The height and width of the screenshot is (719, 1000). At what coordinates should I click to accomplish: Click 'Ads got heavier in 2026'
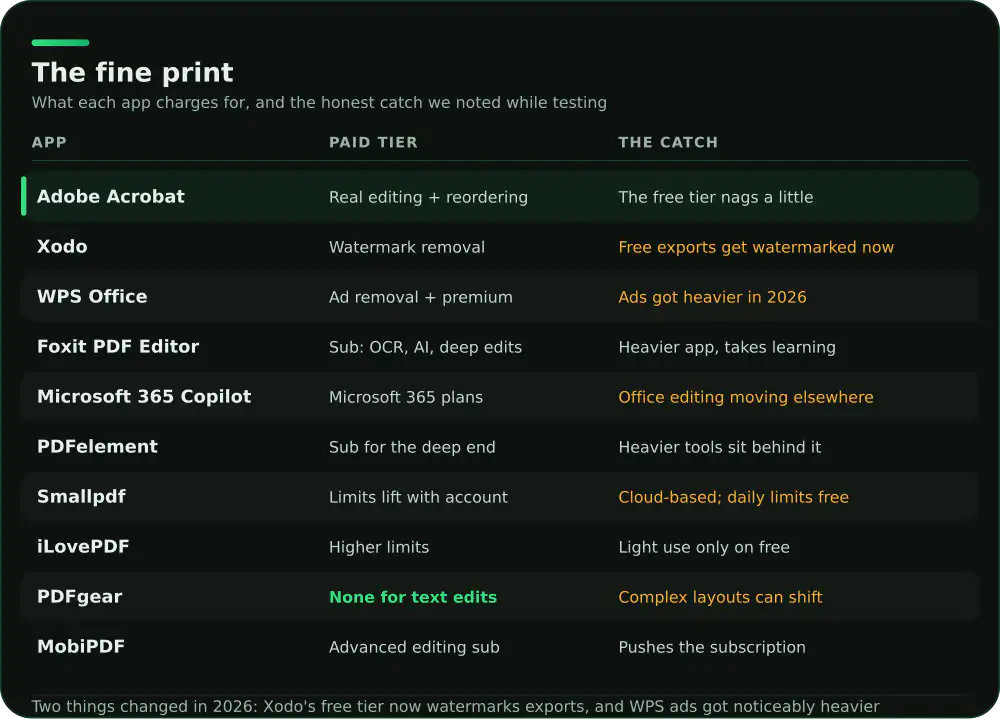[712, 297]
